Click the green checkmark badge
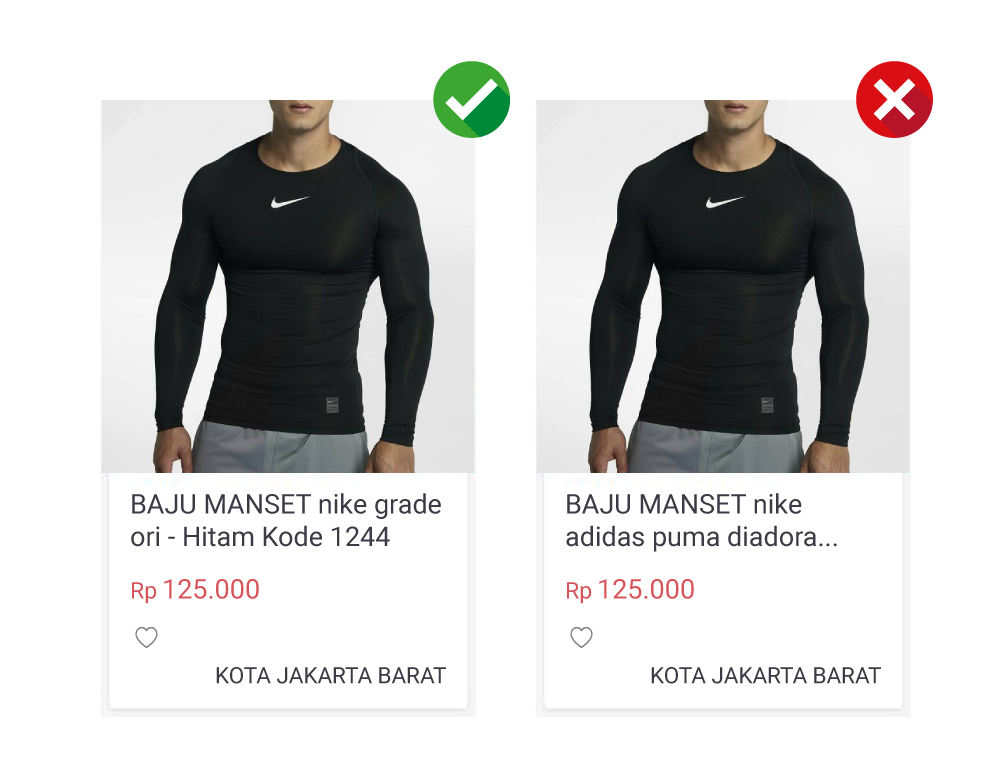The width and height of the screenshot is (1000, 778). [x=471, y=99]
